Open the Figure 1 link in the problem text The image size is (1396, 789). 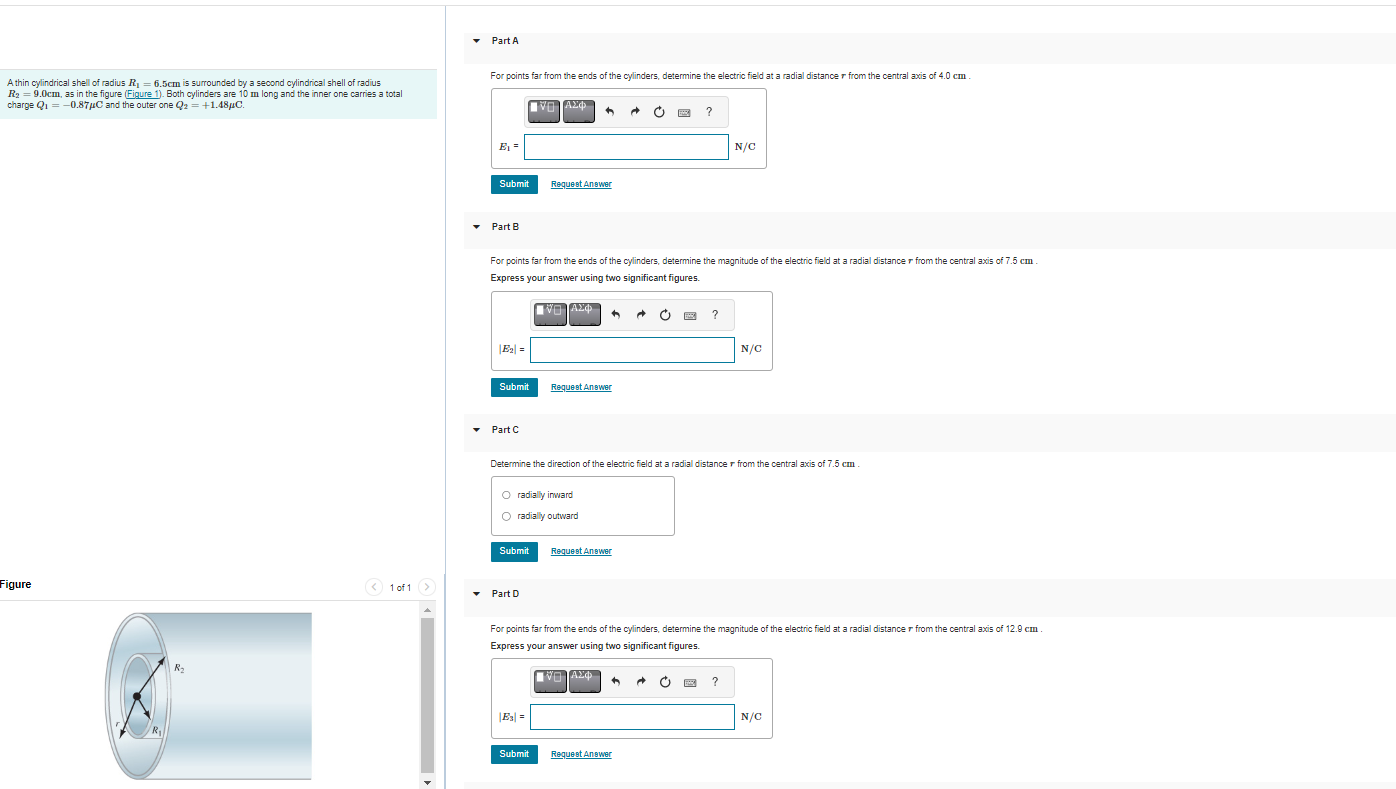click(x=142, y=93)
